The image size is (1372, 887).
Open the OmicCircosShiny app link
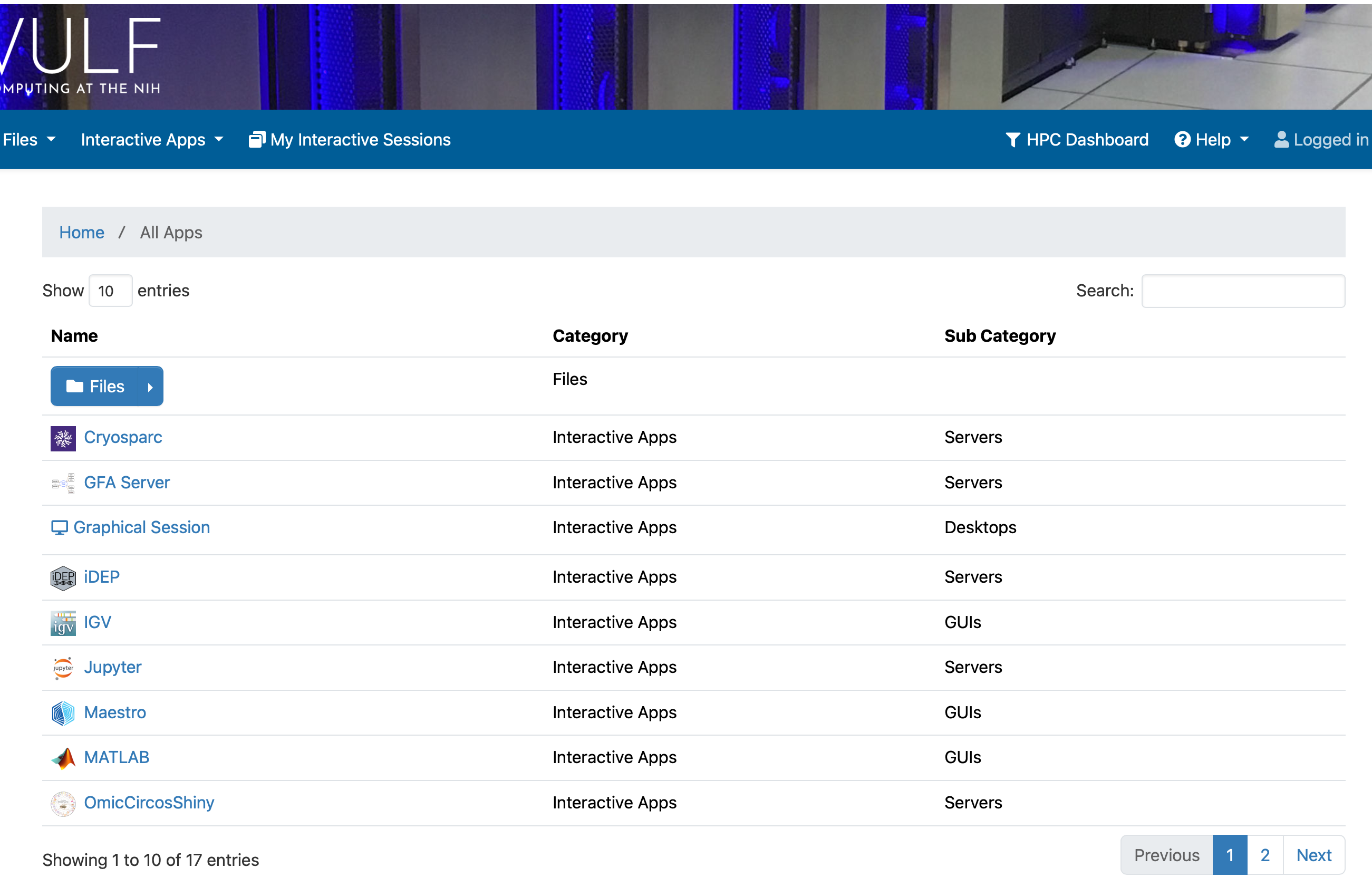click(149, 802)
